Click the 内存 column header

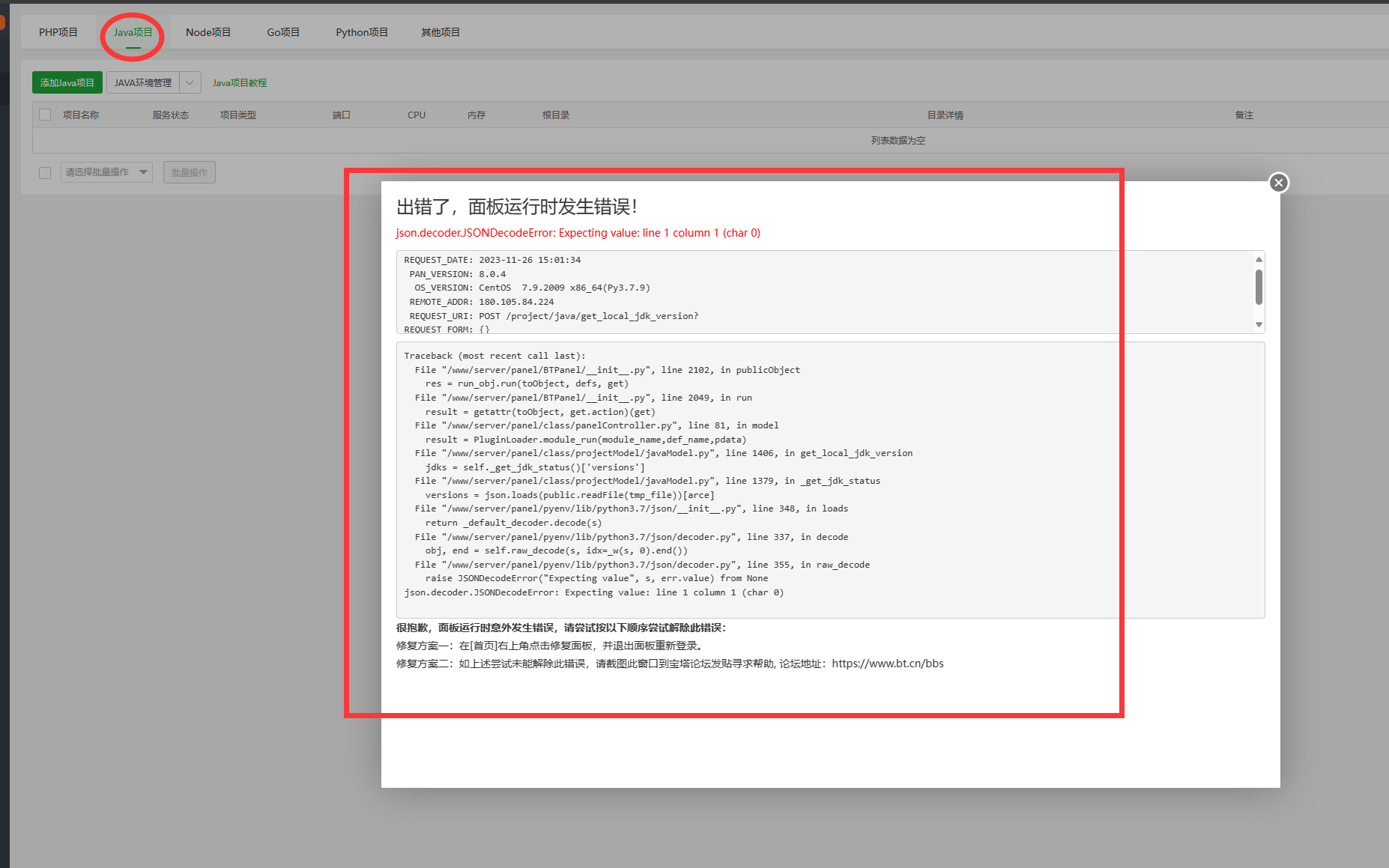click(476, 115)
